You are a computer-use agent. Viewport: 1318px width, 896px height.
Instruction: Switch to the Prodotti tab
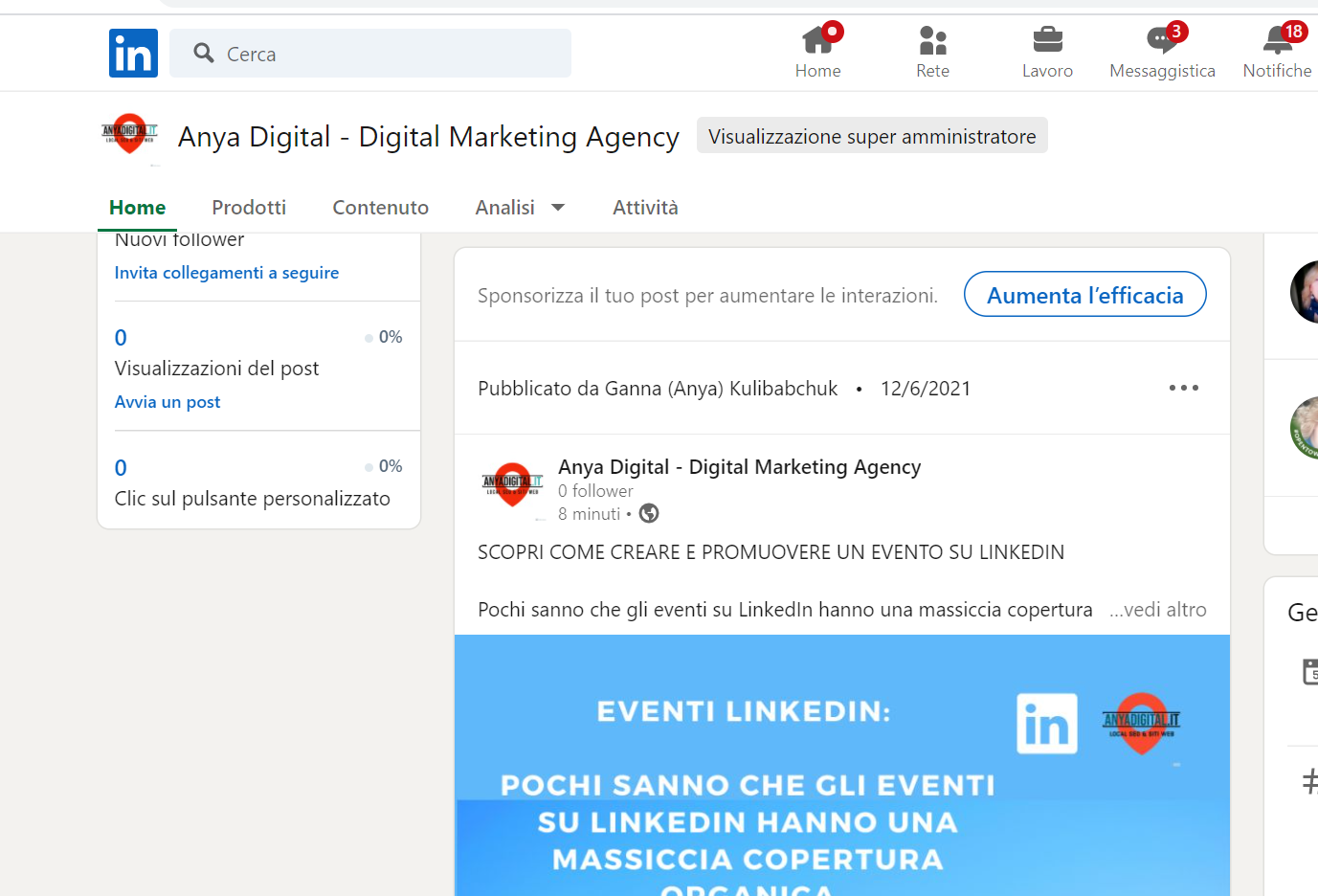point(249,208)
